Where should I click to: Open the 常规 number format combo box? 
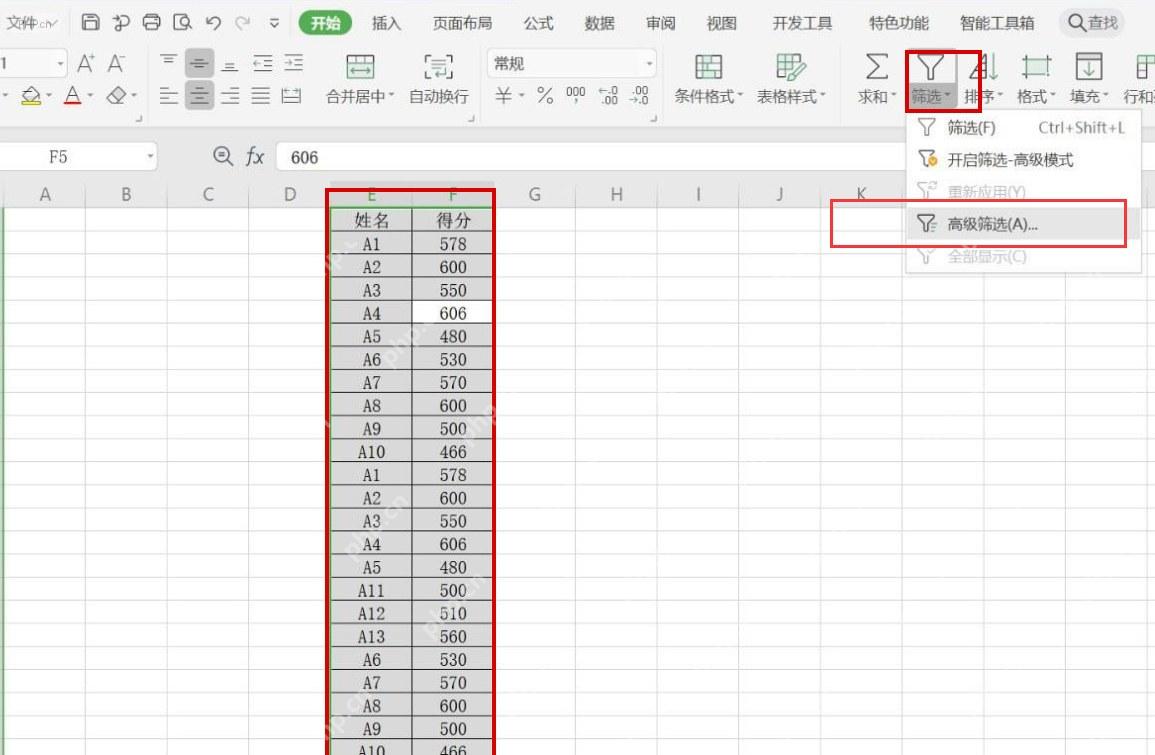(x=572, y=64)
